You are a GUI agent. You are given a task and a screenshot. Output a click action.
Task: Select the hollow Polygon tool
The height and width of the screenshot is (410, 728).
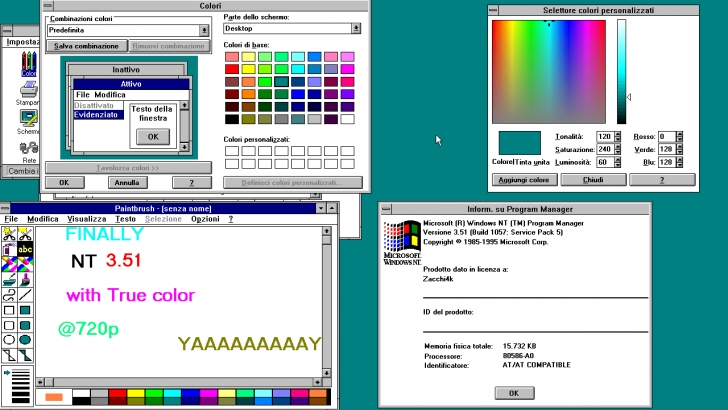[9, 355]
